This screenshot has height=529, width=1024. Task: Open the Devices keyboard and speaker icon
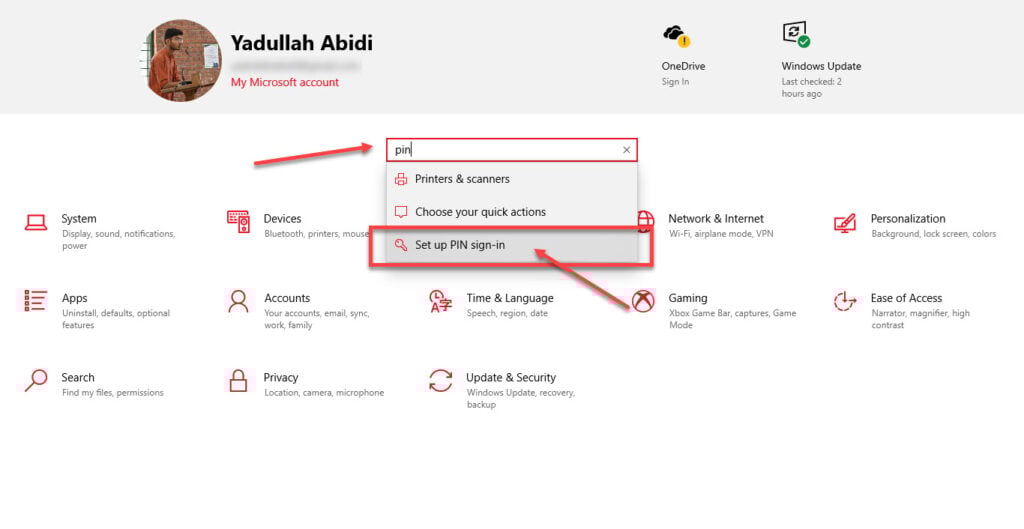coord(238,222)
